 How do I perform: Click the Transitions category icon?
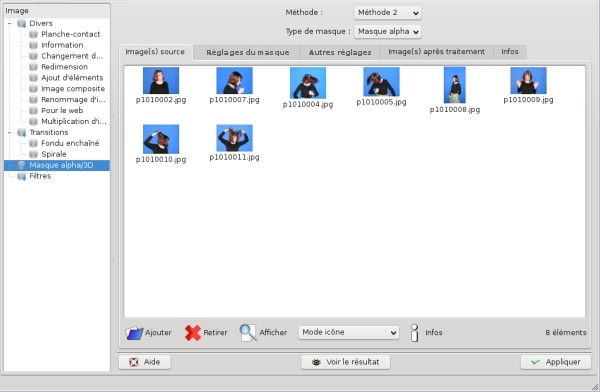(x=21, y=132)
